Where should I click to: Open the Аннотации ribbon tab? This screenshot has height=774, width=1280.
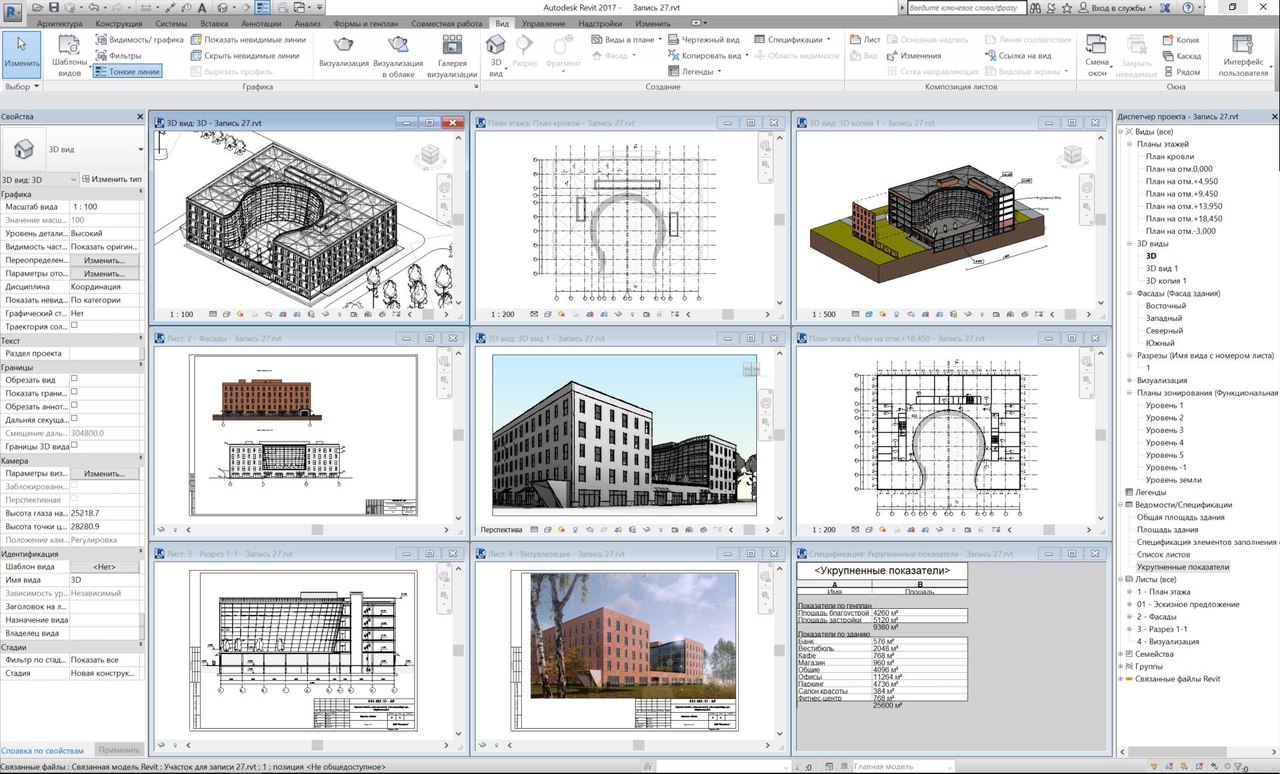coord(262,22)
